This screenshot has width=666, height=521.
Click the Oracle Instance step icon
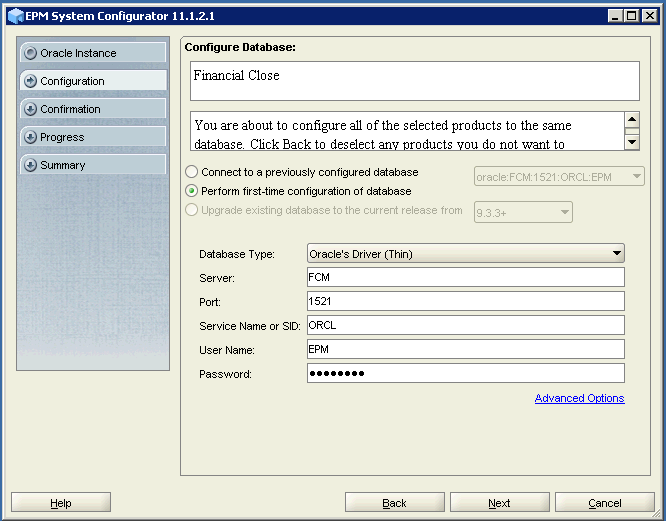tap(30, 53)
